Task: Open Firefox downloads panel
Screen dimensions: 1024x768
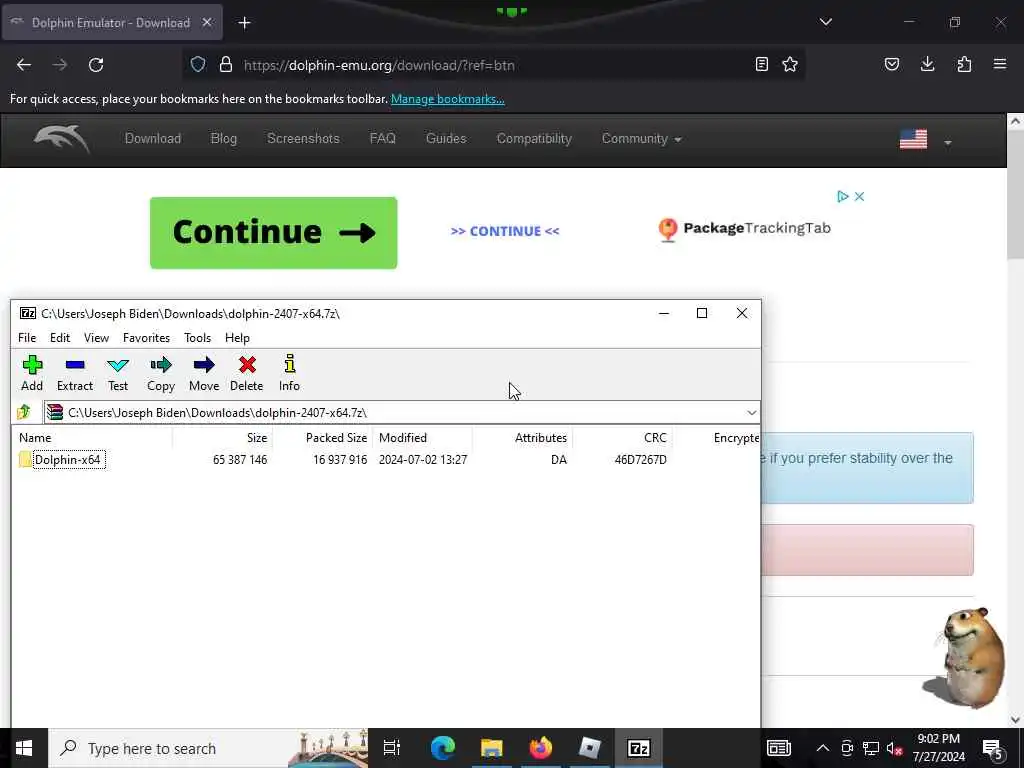Action: pyautogui.click(x=927, y=64)
